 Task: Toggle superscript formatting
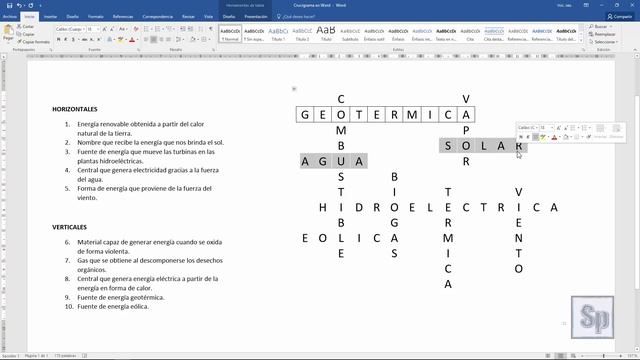pos(98,40)
